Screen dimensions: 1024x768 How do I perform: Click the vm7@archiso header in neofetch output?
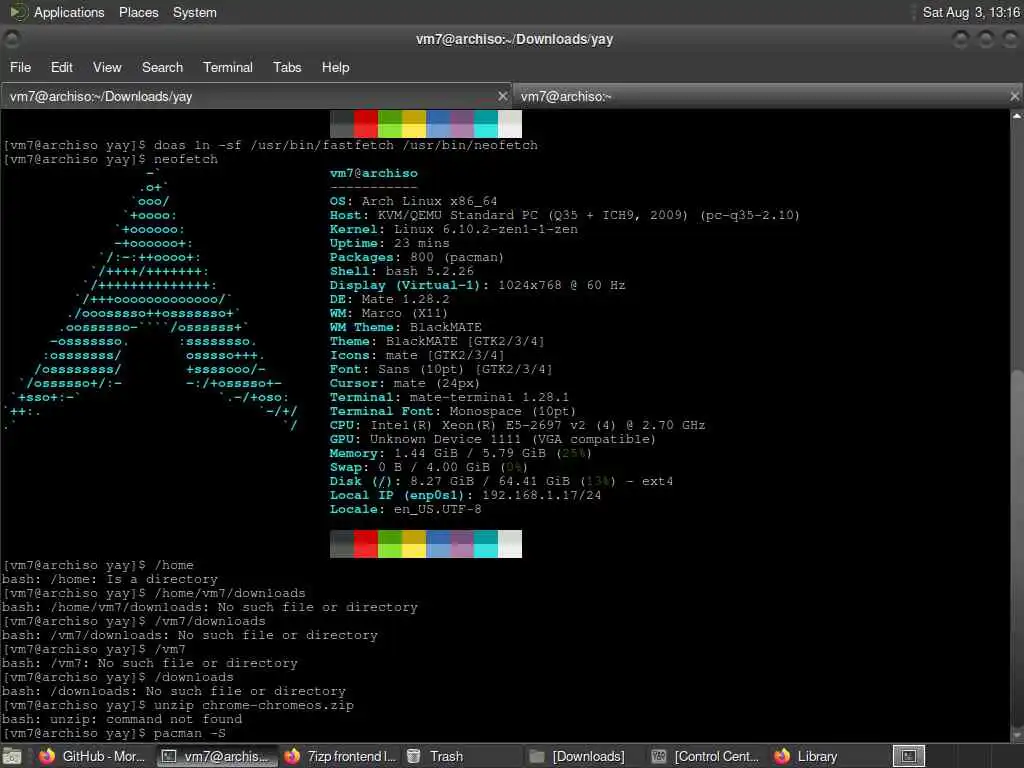click(374, 173)
